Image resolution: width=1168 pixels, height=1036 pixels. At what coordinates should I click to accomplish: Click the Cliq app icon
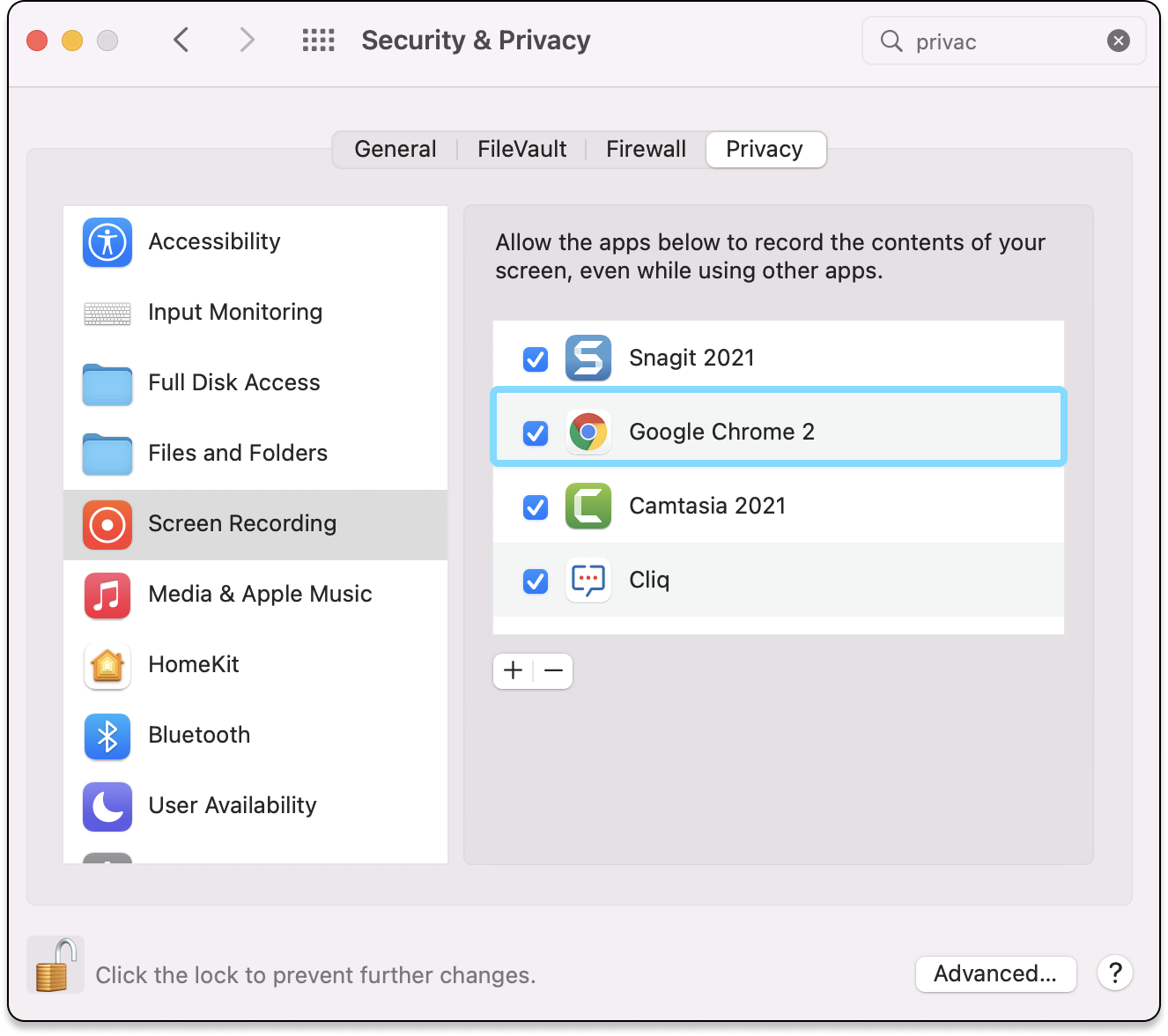pos(588,580)
